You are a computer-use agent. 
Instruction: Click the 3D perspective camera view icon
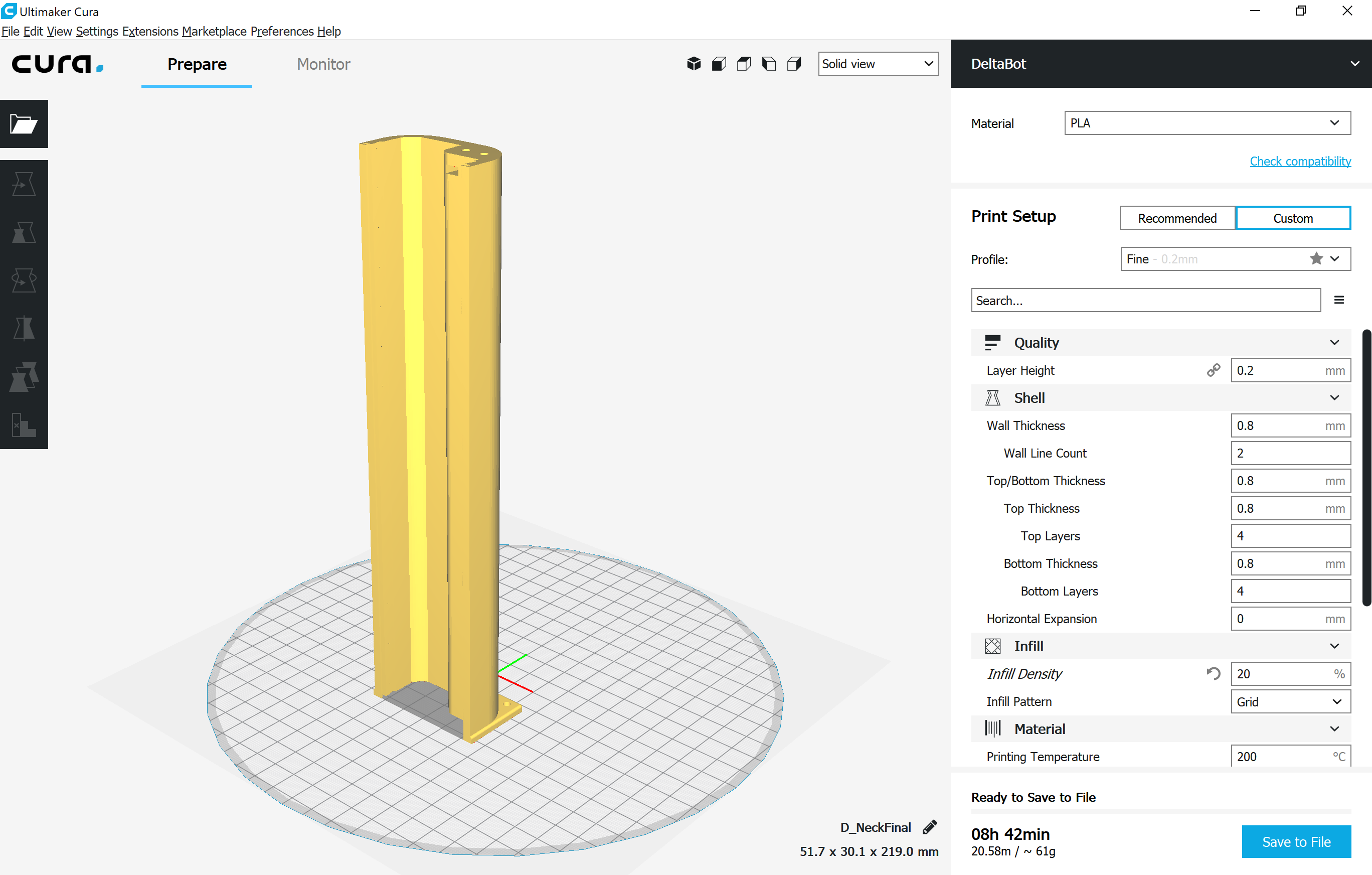pos(694,64)
